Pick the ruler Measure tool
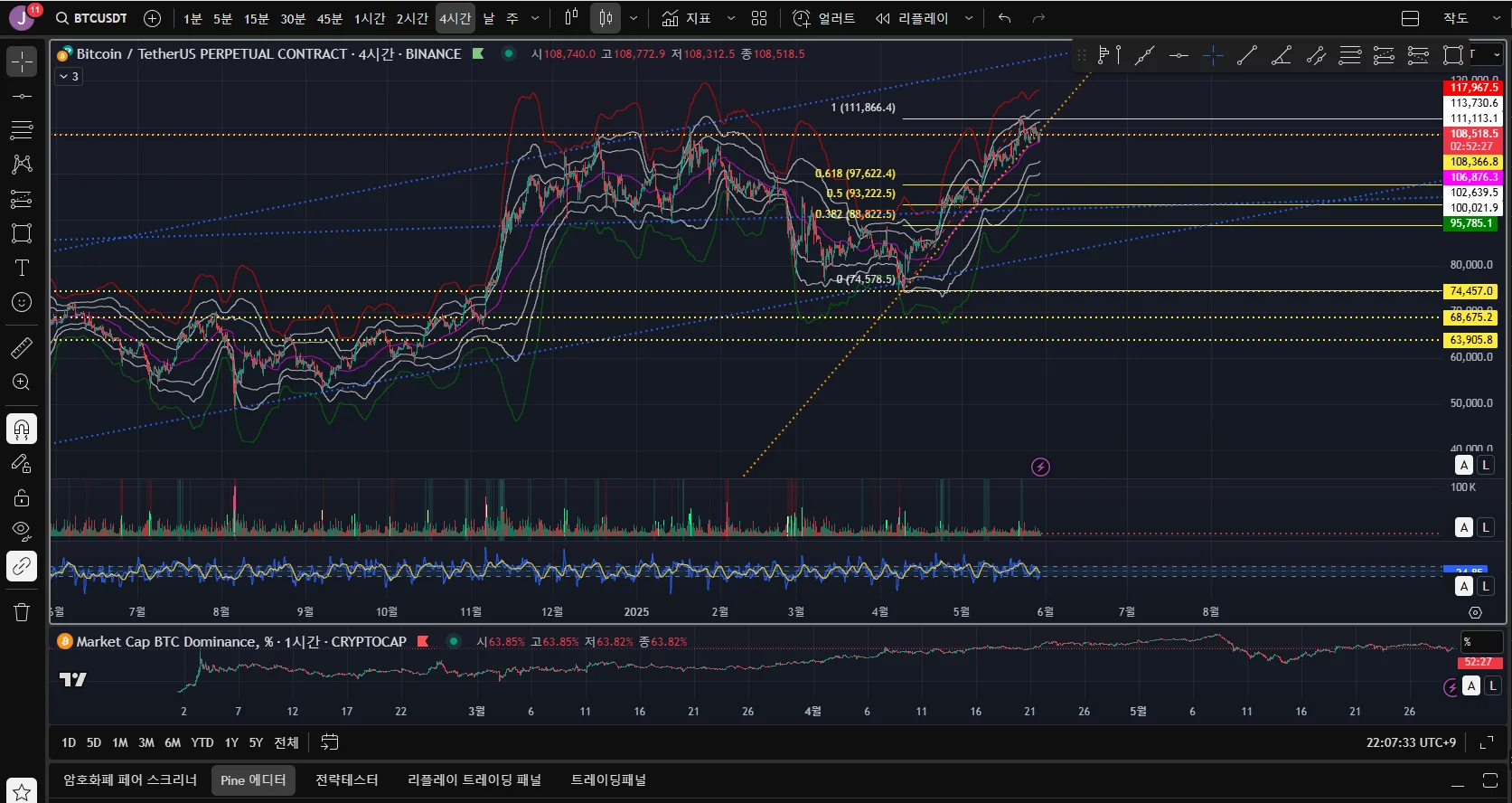The image size is (1512, 803). [x=22, y=348]
